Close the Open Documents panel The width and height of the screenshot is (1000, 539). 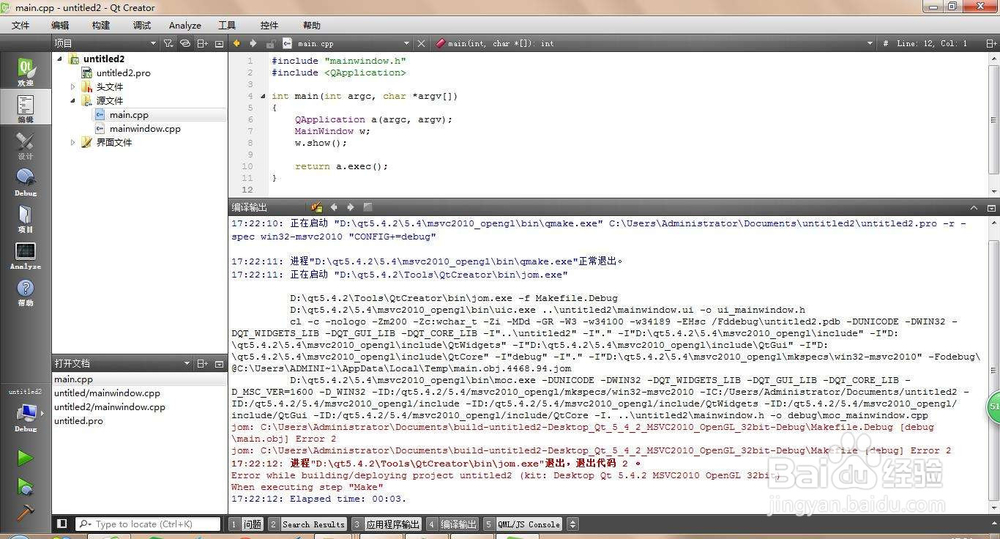point(219,364)
